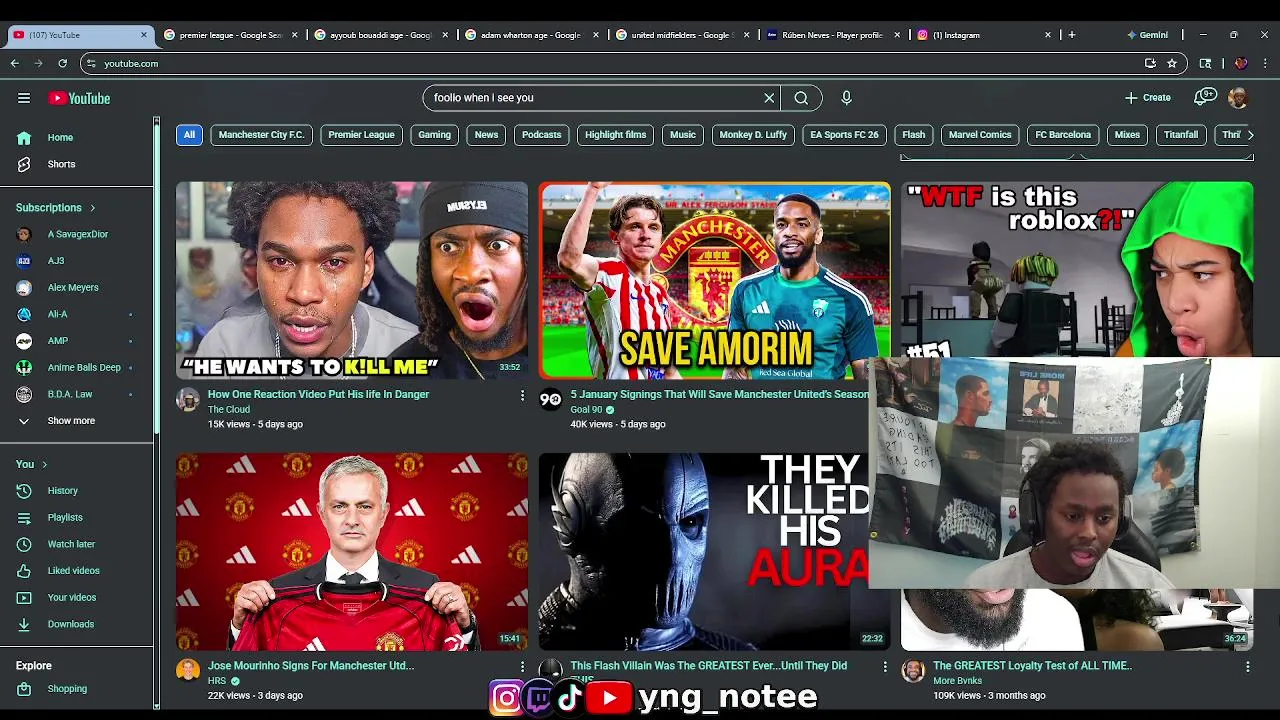Viewport: 1280px width, 720px height.
Task: Select the Monkey D. Luffy chip
Action: (753, 135)
